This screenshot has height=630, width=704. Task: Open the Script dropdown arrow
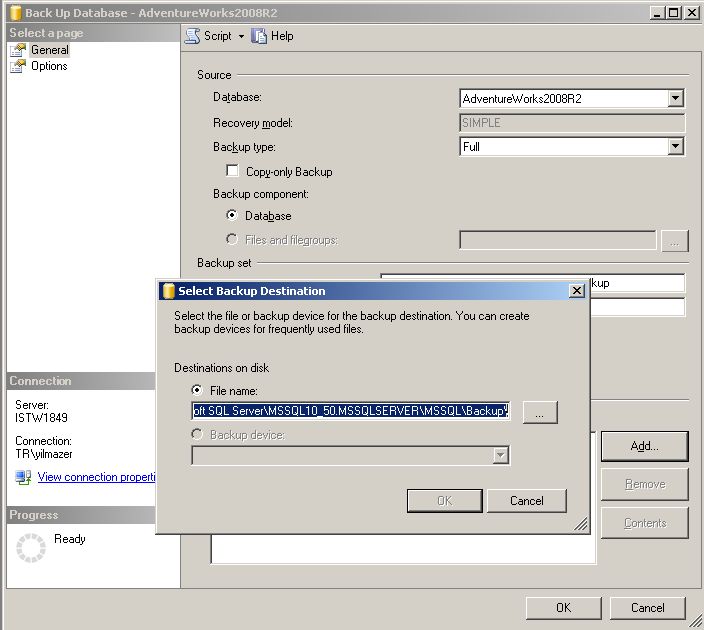(x=241, y=36)
